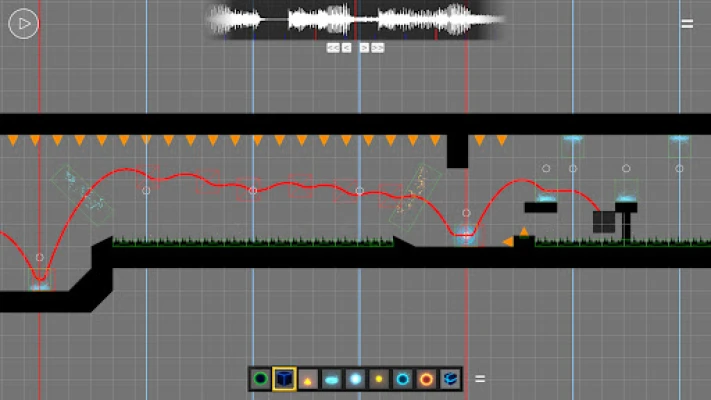Viewport: 711px width, 400px height.
Task: Select the T-shaped black pillar platform
Action: 626,222
